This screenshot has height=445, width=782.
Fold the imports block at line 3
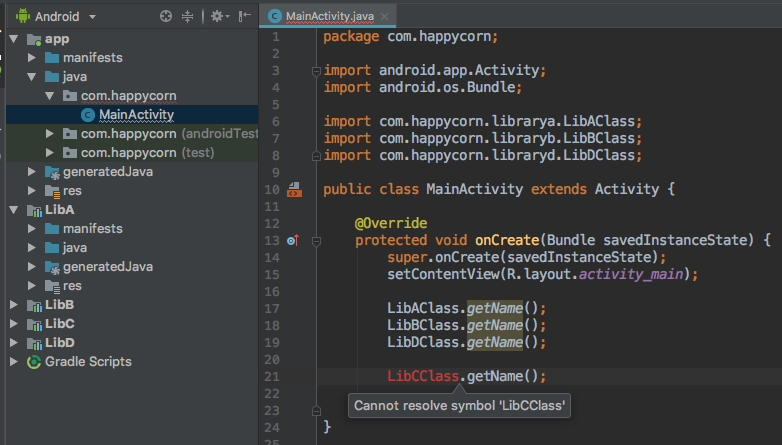(x=316, y=70)
